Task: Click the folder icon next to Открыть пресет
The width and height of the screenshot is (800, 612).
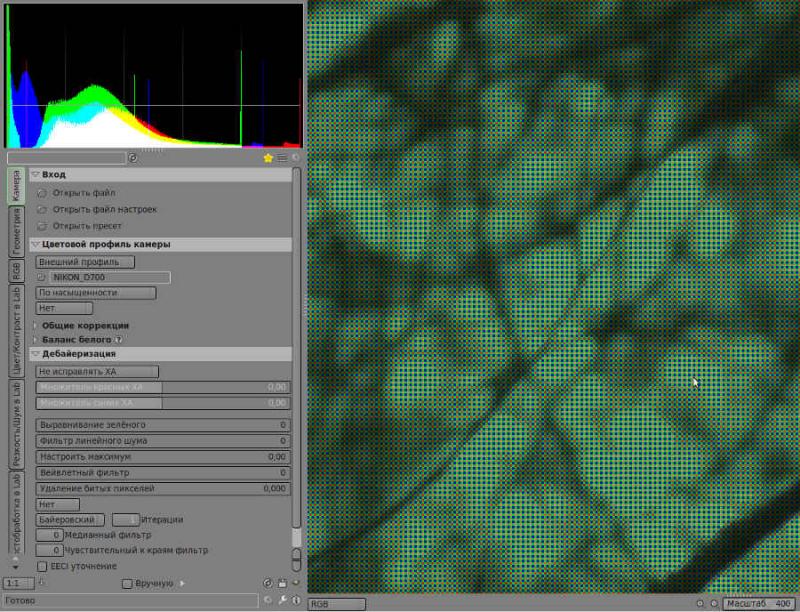Action: coord(42,226)
